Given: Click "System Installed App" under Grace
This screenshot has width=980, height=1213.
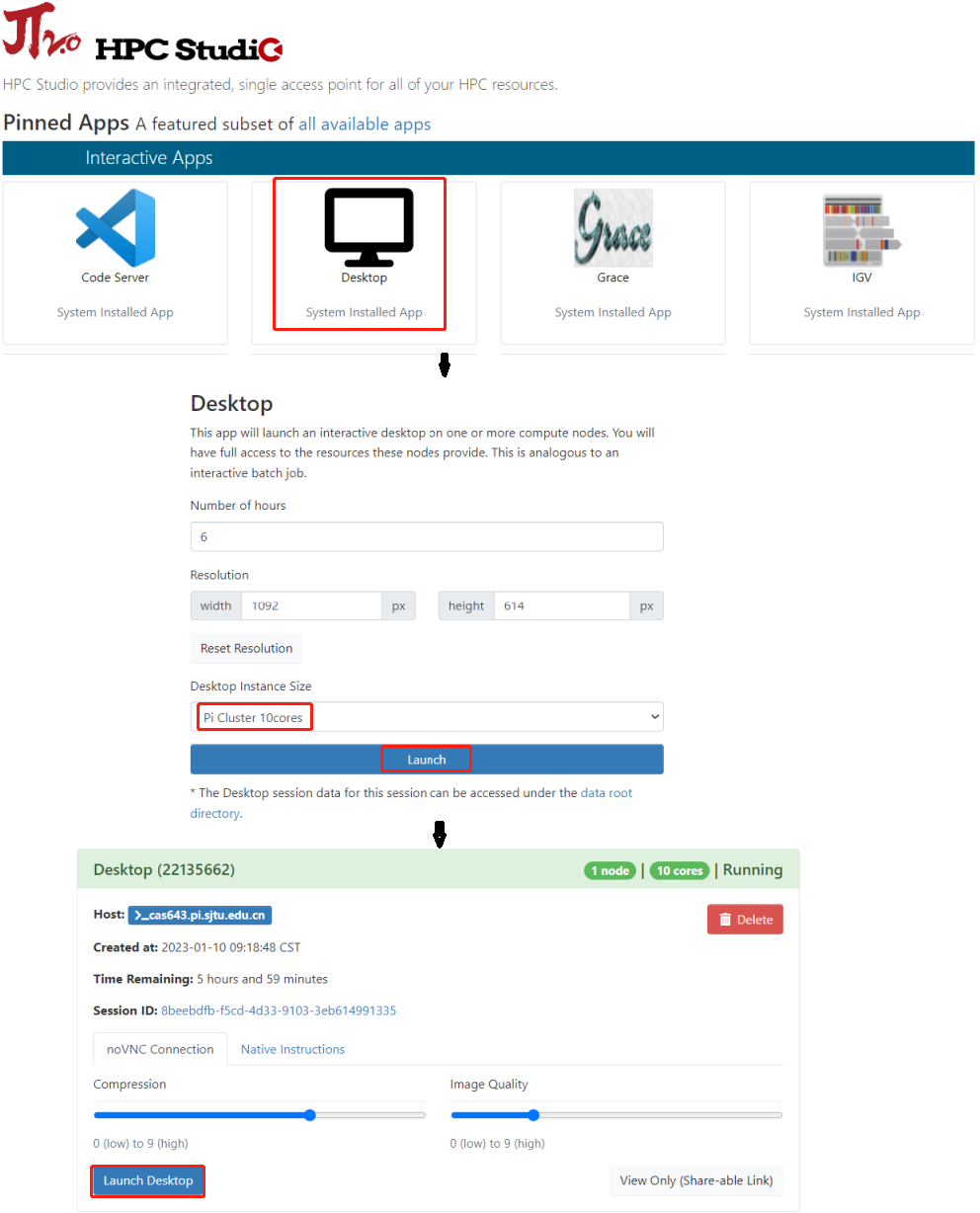Looking at the screenshot, I should click(x=612, y=312).
